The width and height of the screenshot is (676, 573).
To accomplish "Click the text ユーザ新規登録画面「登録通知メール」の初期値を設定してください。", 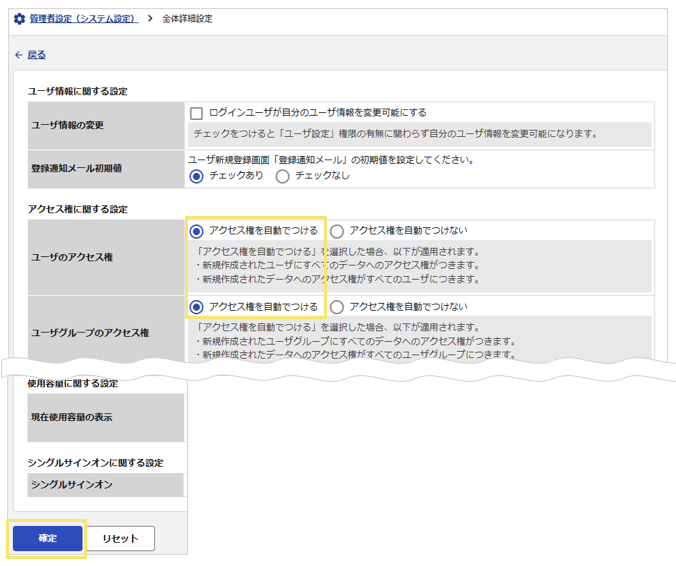I will (332, 160).
